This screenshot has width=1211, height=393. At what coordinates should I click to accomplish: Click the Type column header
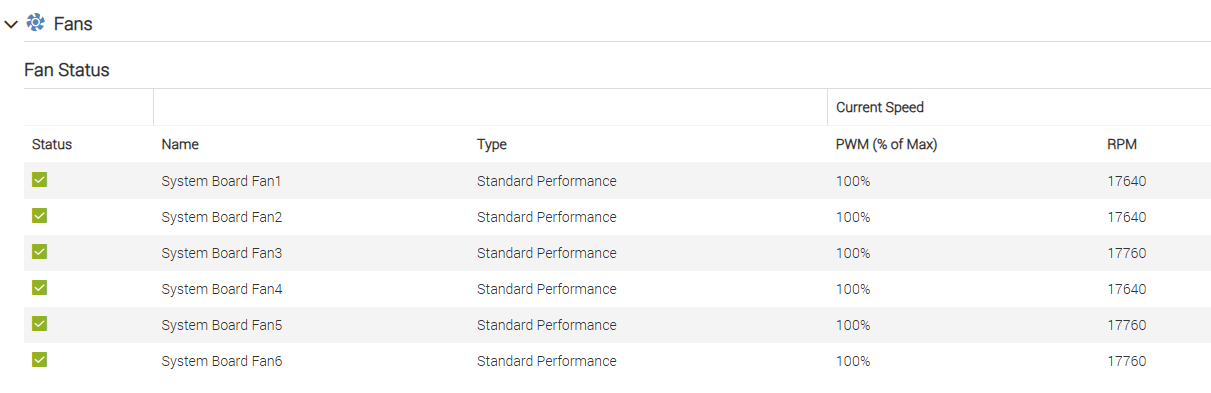tap(492, 144)
